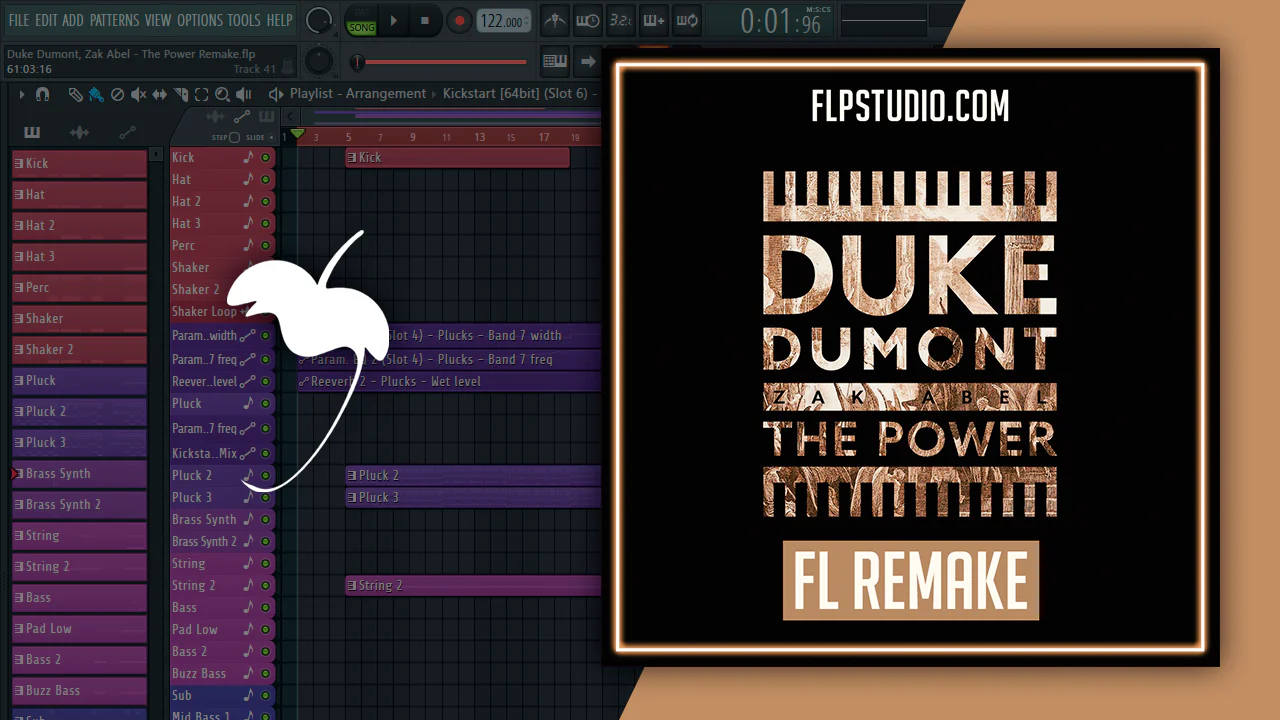Select the Mute tool speaker-x icon
1280x720 pixels.
pyautogui.click(x=138, y=94)
